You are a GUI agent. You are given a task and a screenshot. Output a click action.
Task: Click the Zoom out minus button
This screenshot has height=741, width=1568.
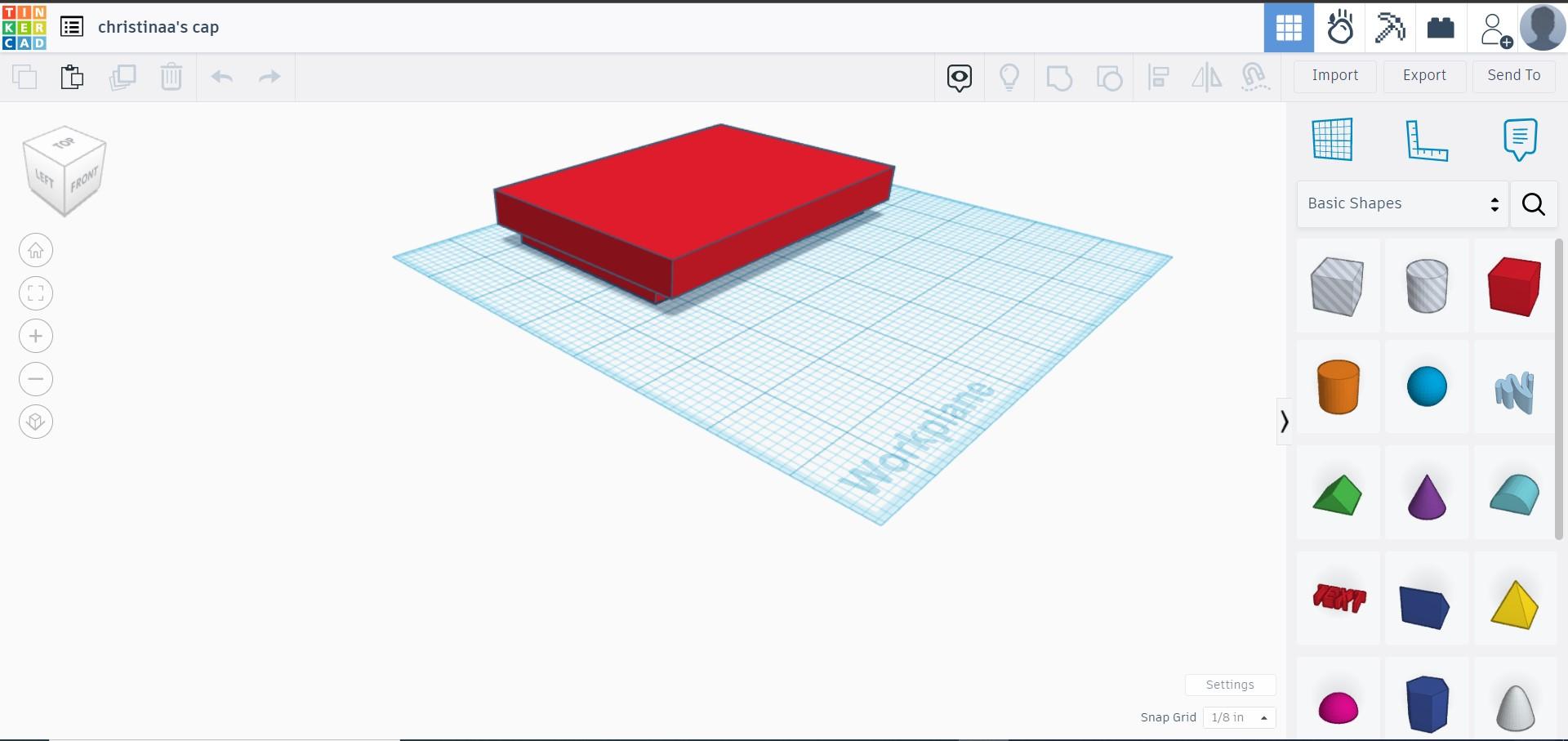click(36, 379)
